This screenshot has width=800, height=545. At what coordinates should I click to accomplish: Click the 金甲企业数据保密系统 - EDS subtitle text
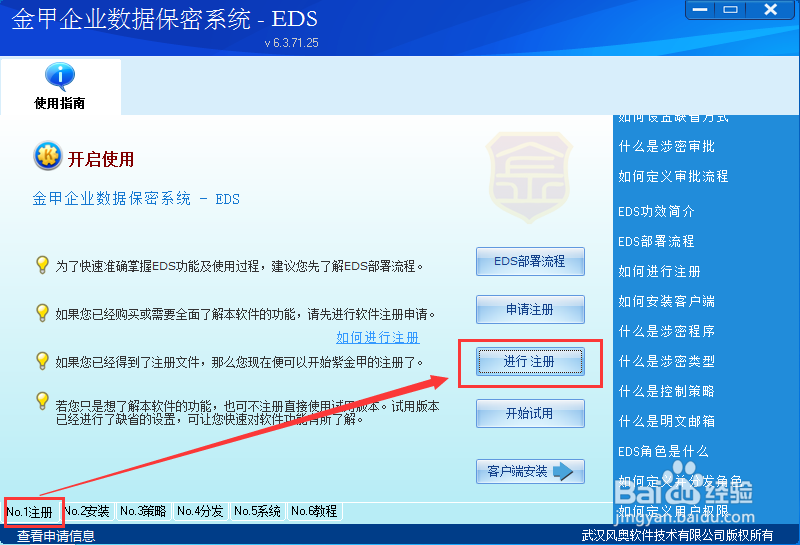[136, 199]
